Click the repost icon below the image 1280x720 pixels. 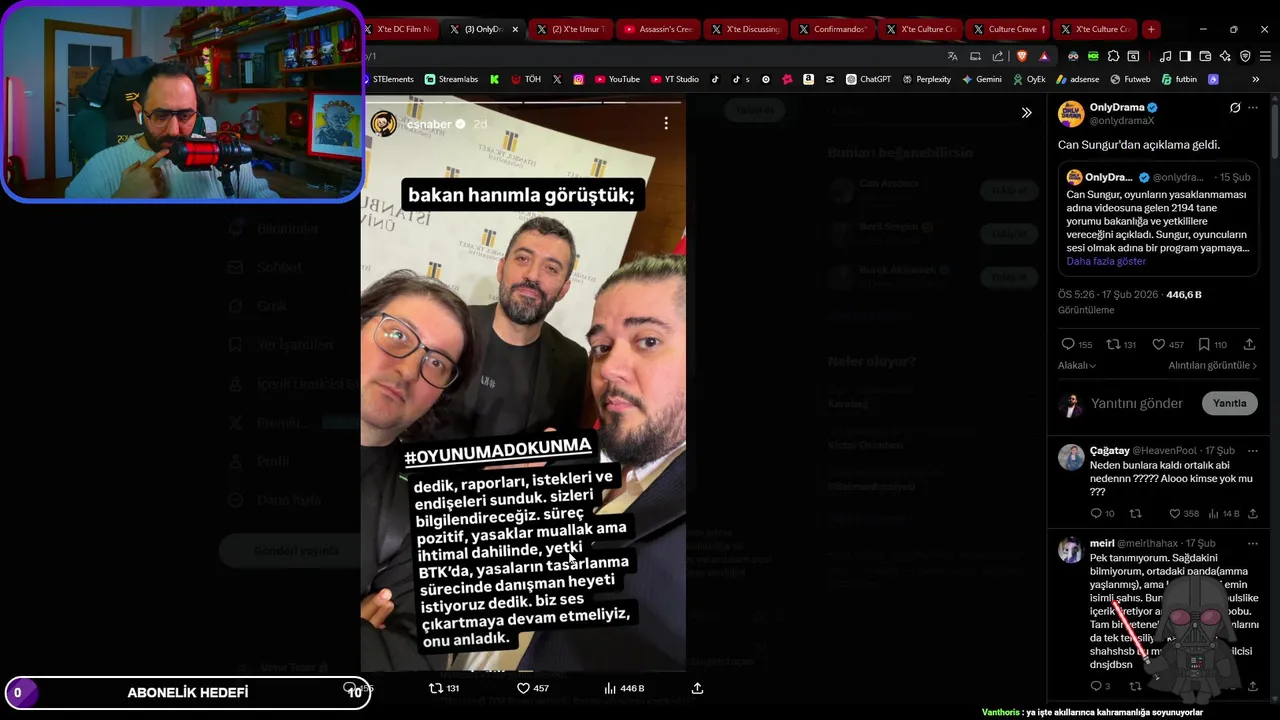click(436, 688)
